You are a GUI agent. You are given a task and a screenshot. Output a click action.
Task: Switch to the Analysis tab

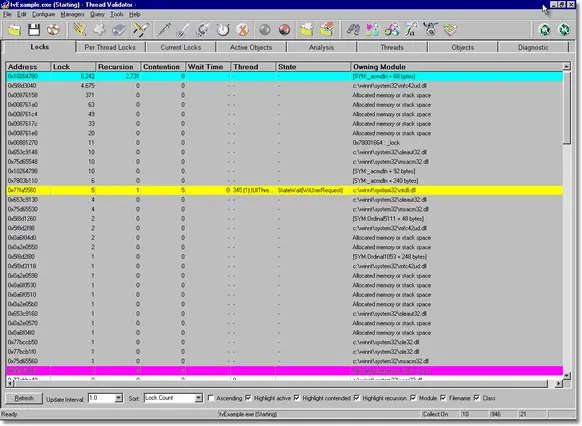point(321,47)
